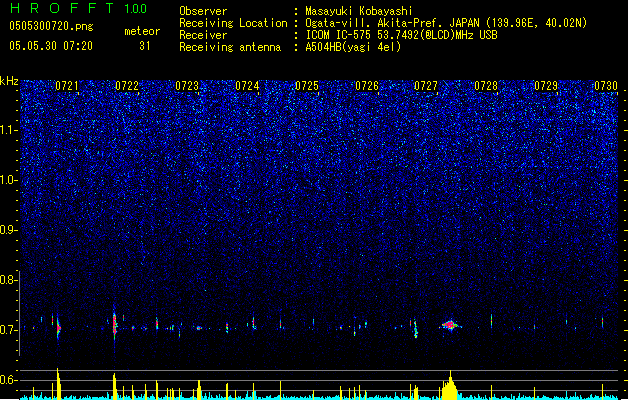629x400 pixels.
Task: Click the date stamp 05.05.30 07:20
Action: 51,46
